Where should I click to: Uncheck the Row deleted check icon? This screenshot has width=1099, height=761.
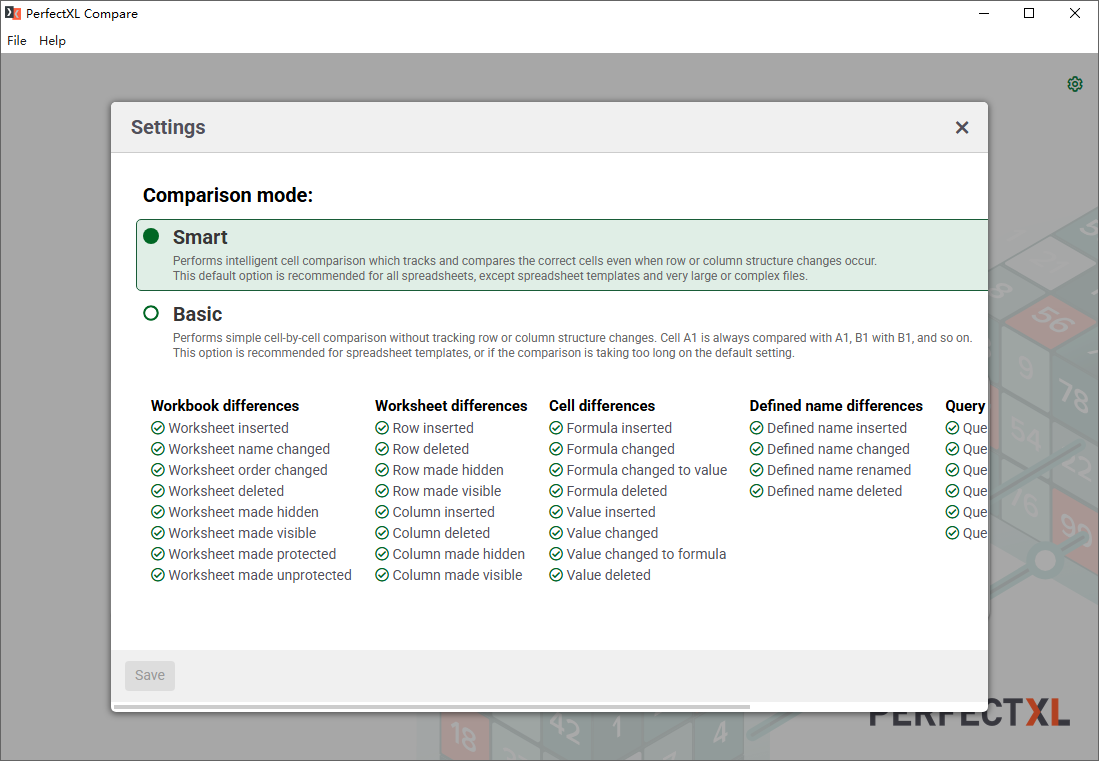click(x=382, y=449)
